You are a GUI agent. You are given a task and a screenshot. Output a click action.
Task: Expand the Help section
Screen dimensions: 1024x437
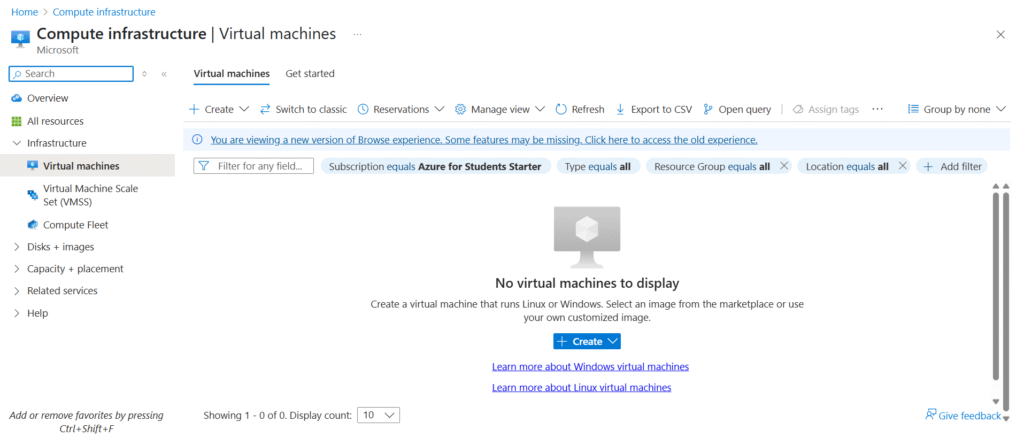tap(17, 314)
